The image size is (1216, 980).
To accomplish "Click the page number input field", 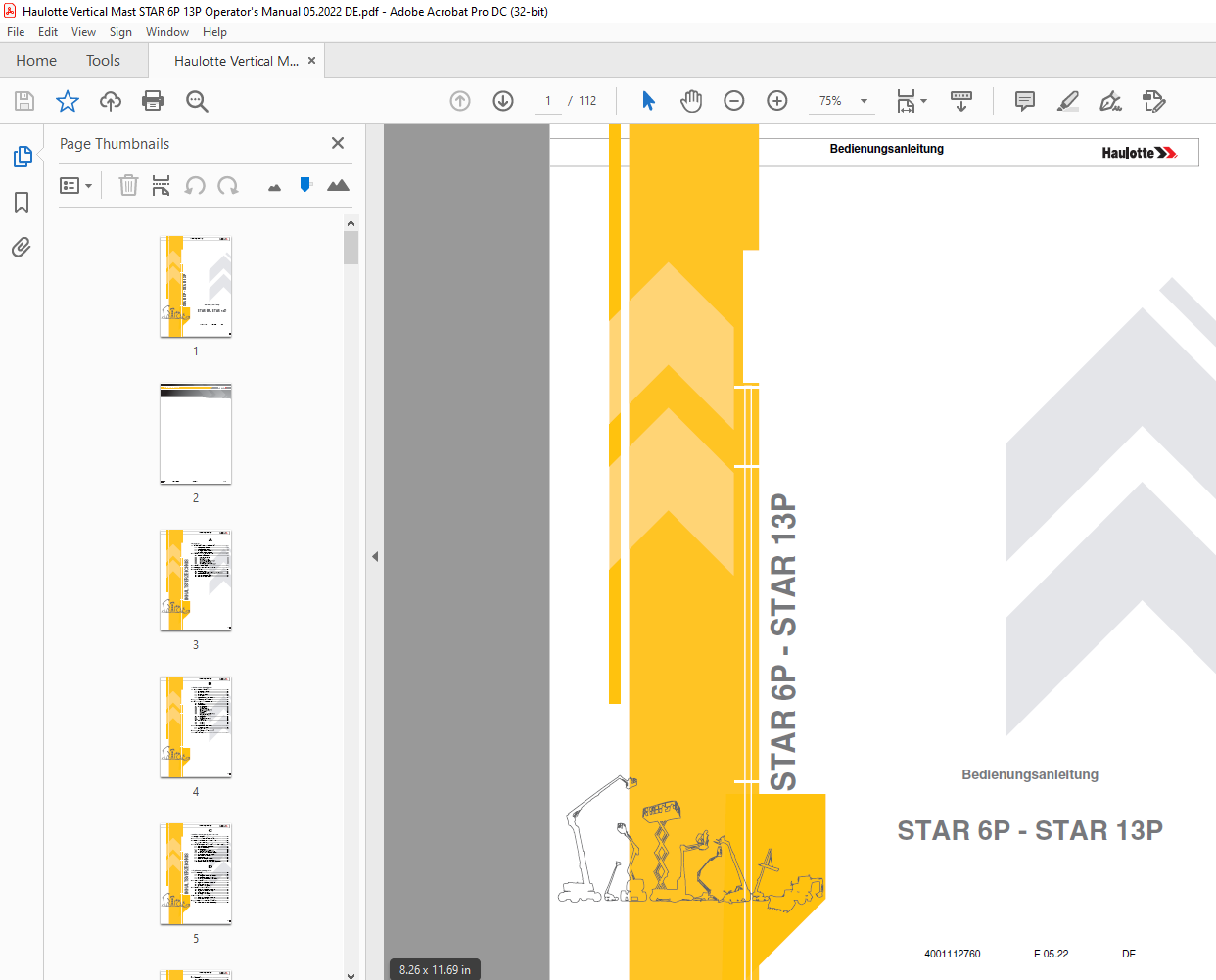I will tap(548, 101).
